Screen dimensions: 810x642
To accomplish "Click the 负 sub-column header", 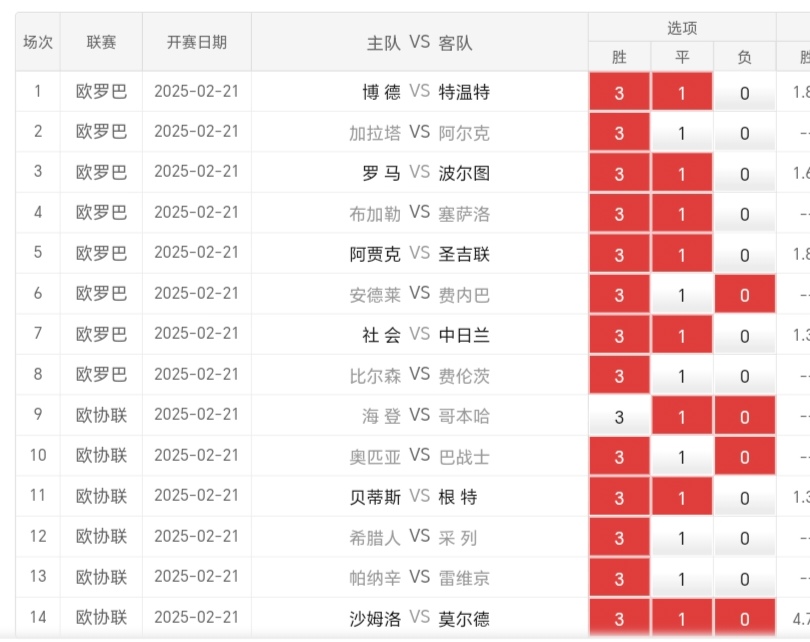I will tap(744, 57).
